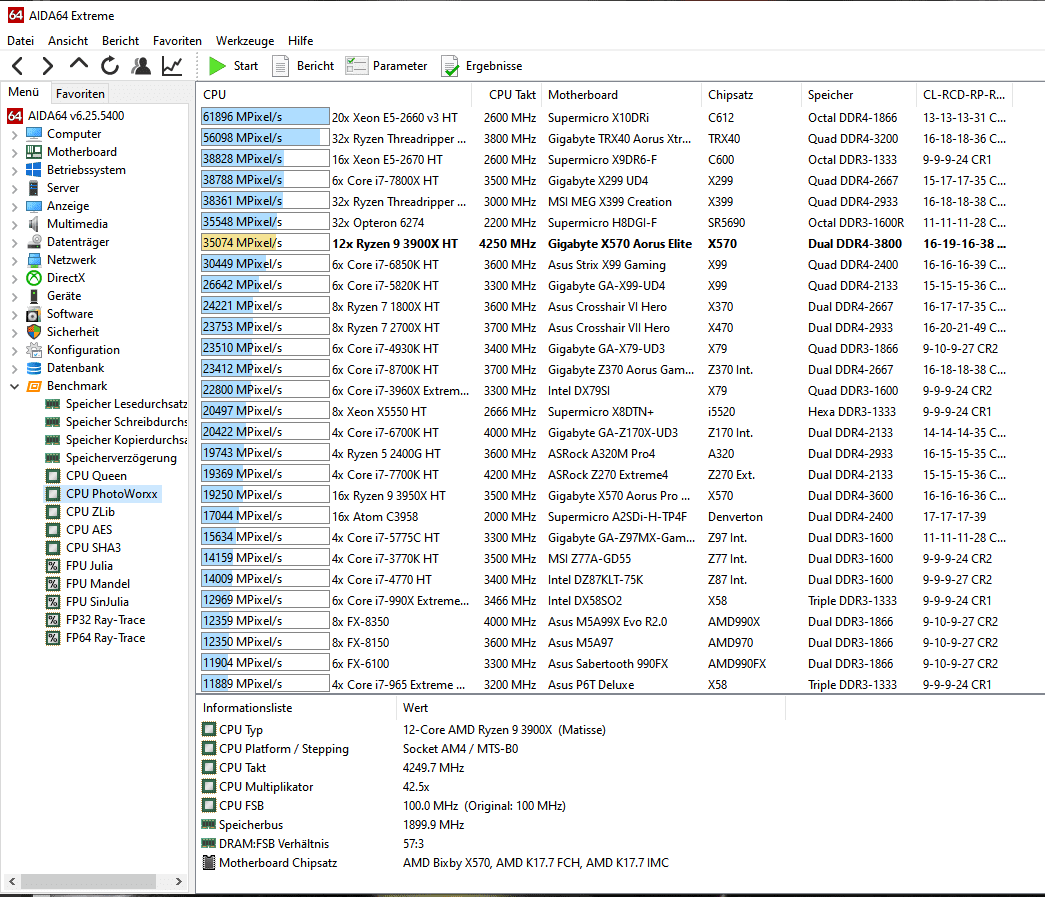
Task: Select the Netzwerk network icon
Action: coord(34,260)
